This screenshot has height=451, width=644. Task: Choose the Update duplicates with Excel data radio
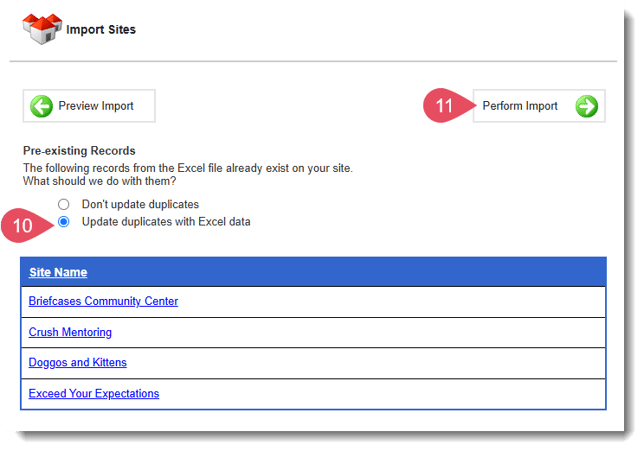(x=64, y=222)
